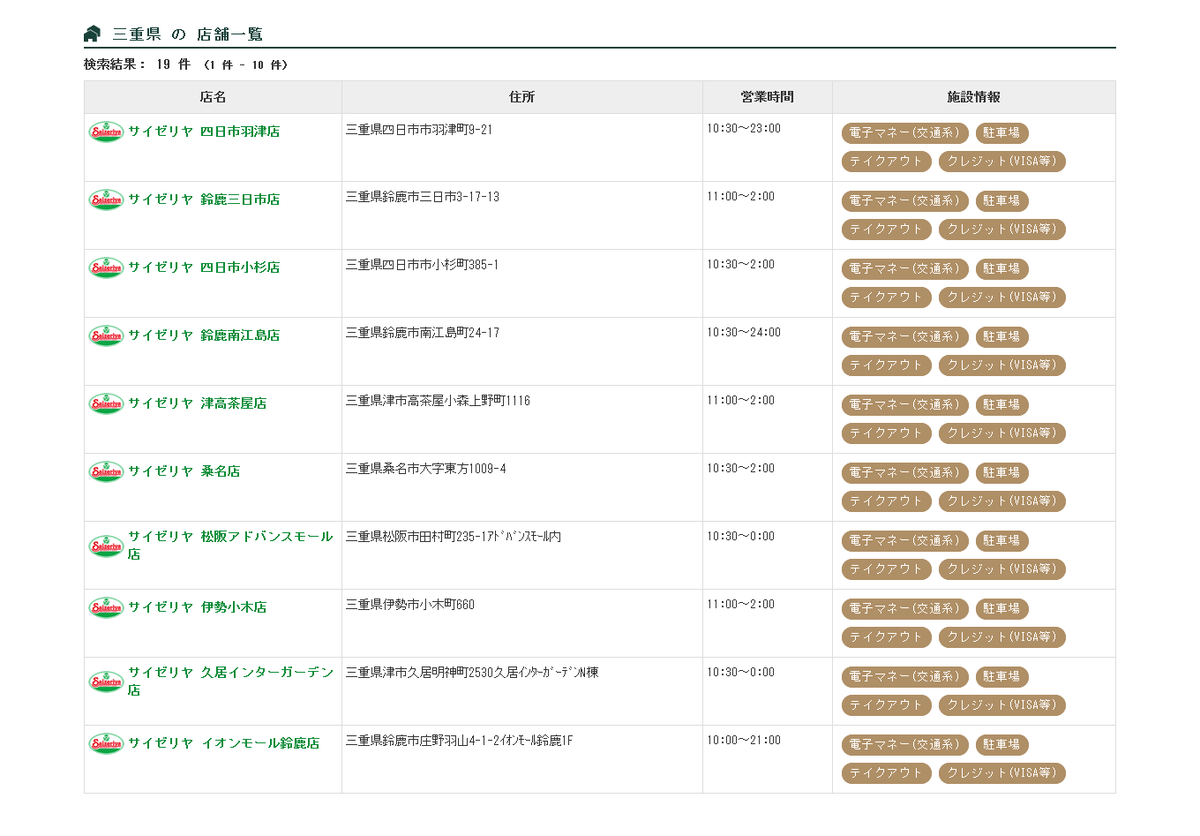Click the 店名 column header
Screen dimensions: 1200x836
(x=213, y=97)
